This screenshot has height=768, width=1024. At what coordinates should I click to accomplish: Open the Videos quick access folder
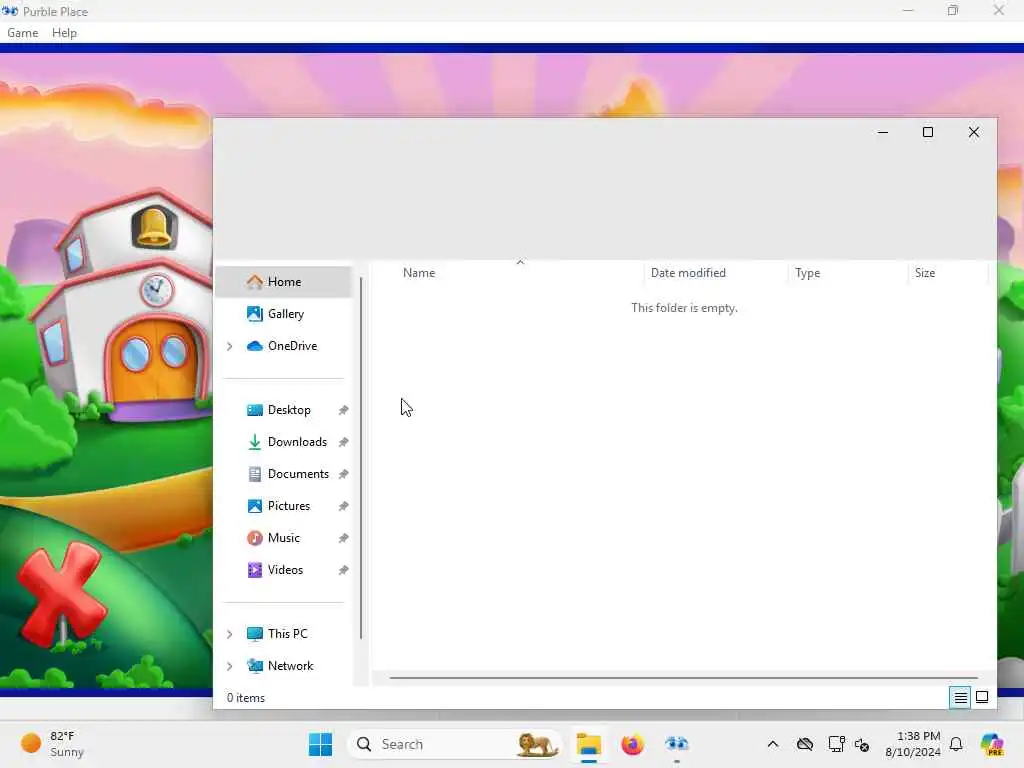point(283,569)
